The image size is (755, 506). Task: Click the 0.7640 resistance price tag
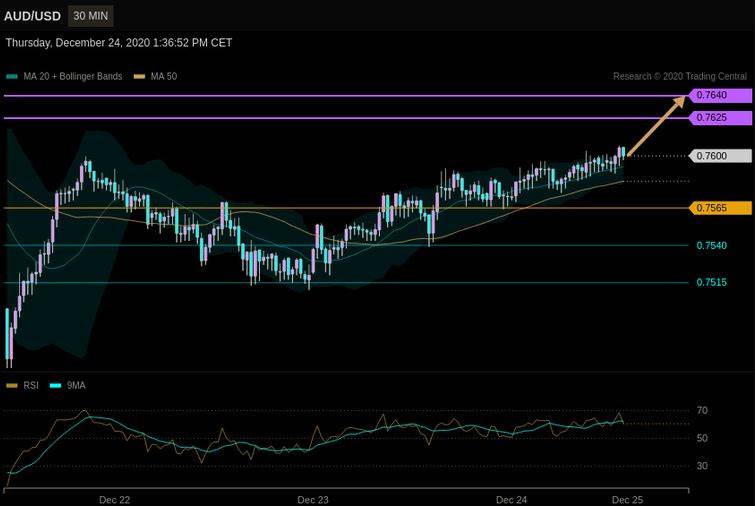(x=720, y=95)
